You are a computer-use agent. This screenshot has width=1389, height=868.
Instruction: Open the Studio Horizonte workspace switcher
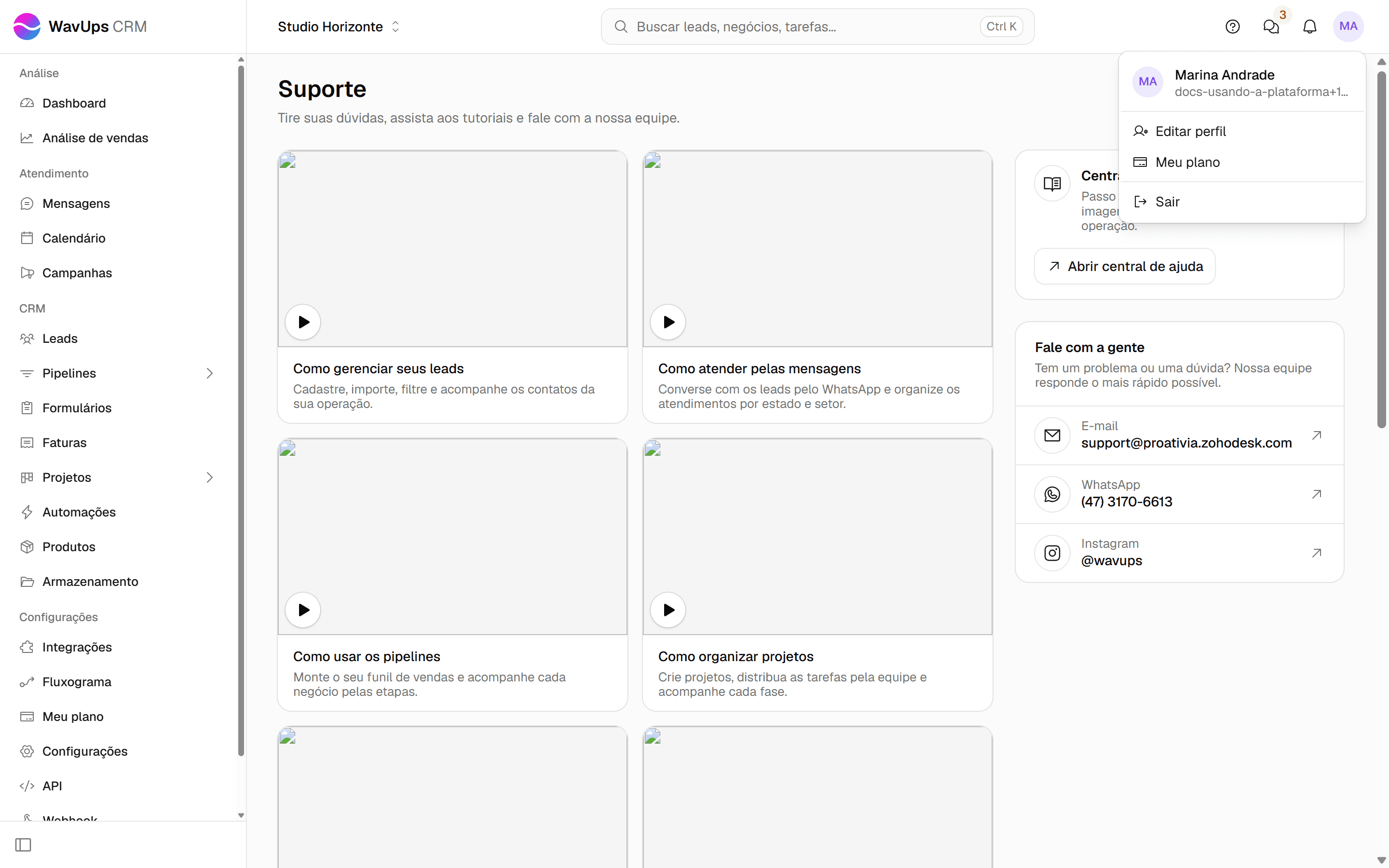tap(339, 27)
